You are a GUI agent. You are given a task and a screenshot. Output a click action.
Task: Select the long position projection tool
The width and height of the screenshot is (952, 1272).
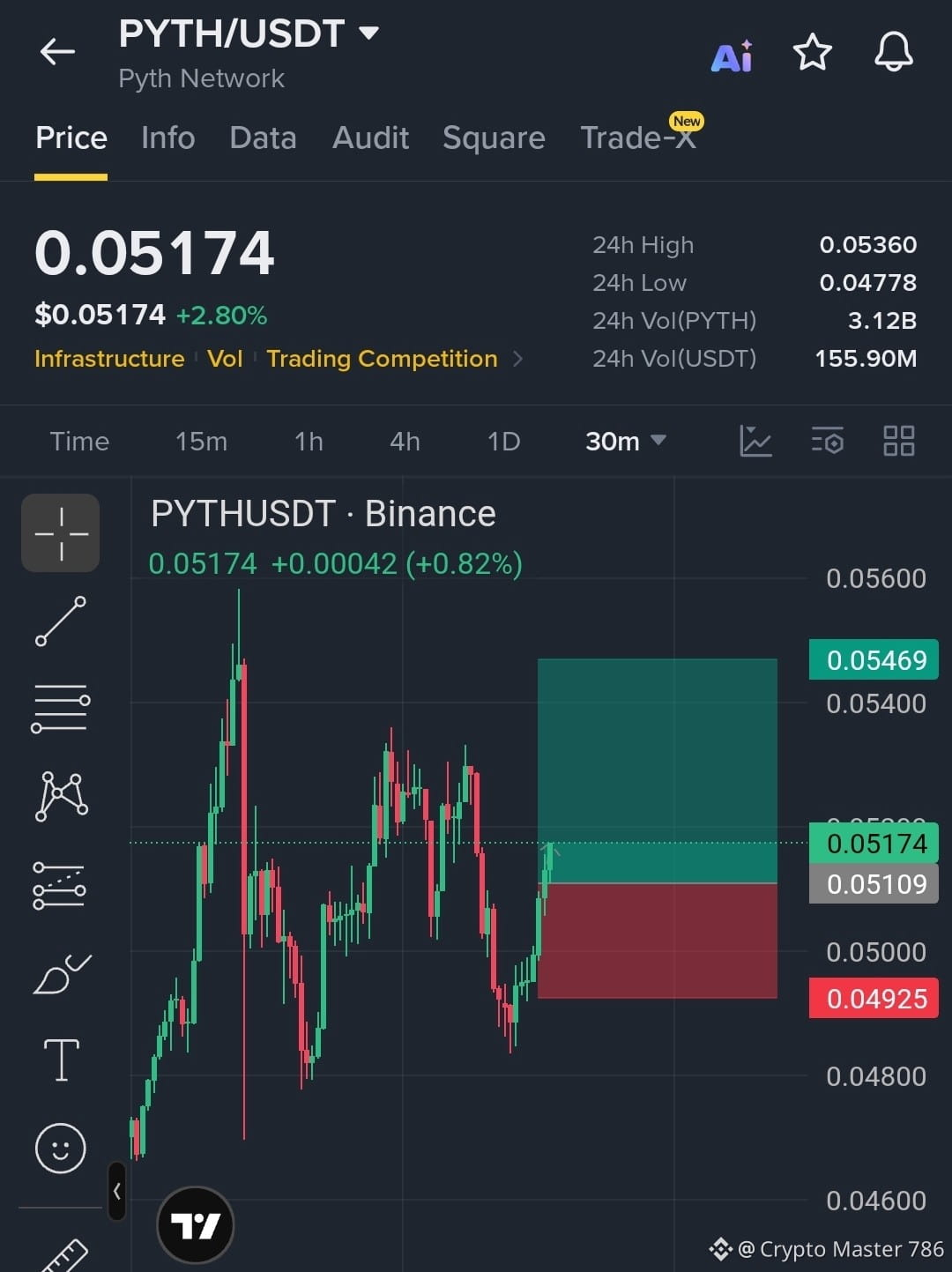60,885
